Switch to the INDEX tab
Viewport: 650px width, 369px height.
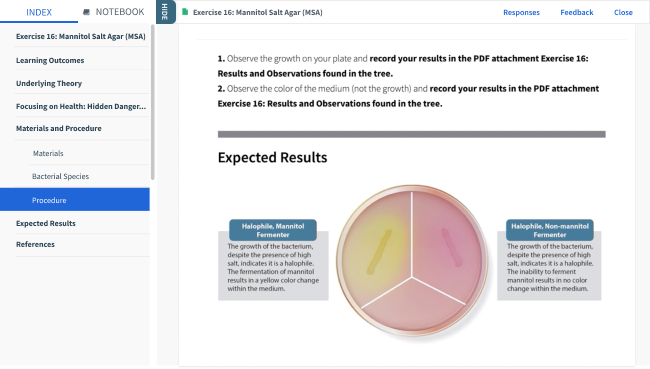pyautogui.click(x=39, y=12)
